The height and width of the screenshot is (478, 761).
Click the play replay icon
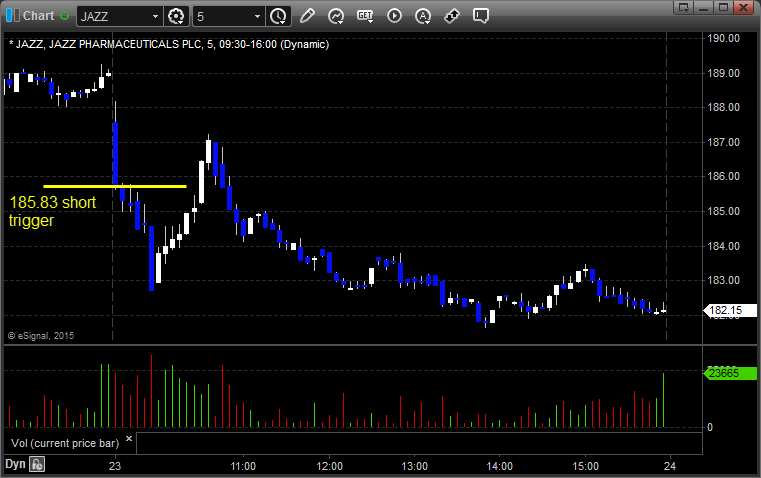click(x=394, y=16)
